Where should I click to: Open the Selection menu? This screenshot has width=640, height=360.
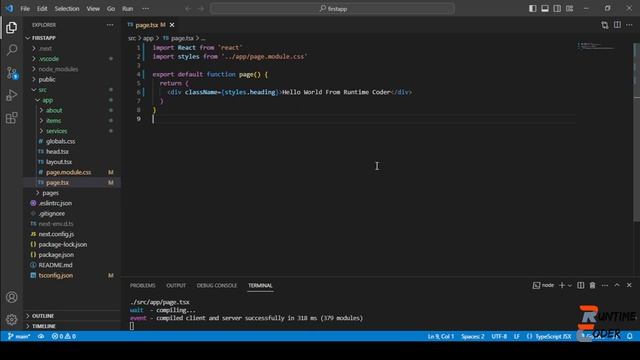tap(67, 9)
